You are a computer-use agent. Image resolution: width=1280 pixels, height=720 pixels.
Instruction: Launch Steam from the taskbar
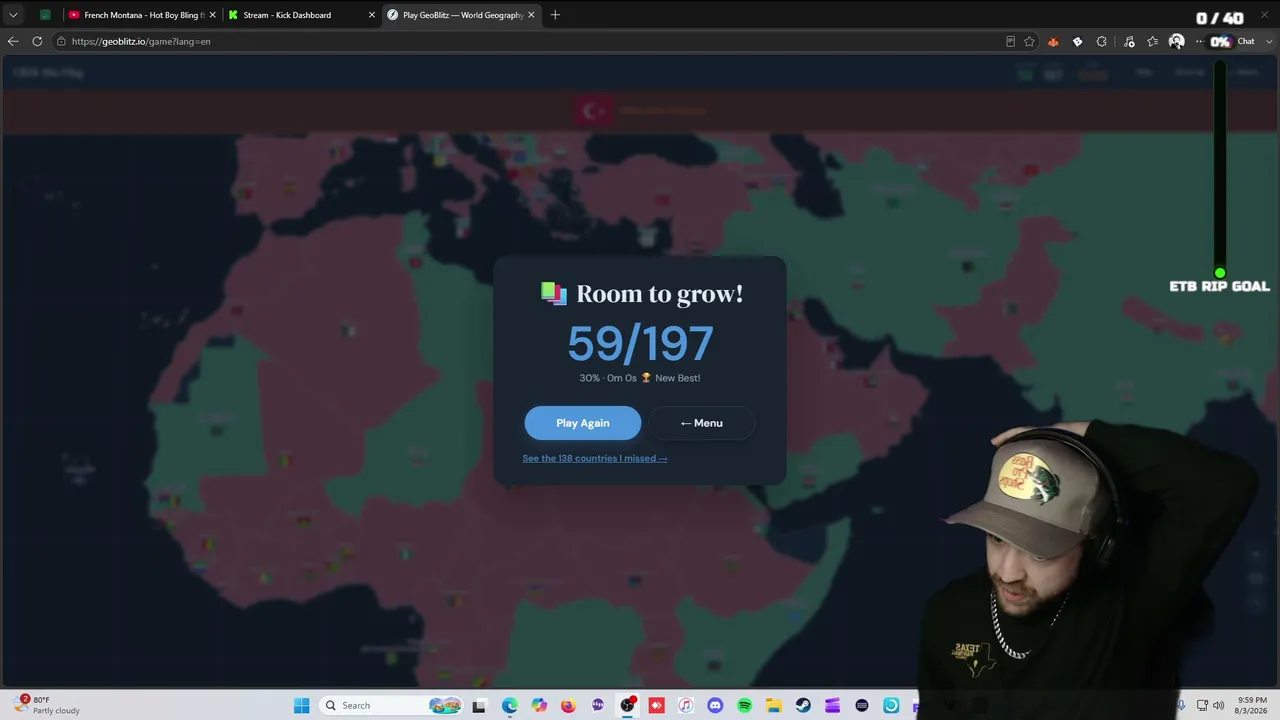coord(803,705)
